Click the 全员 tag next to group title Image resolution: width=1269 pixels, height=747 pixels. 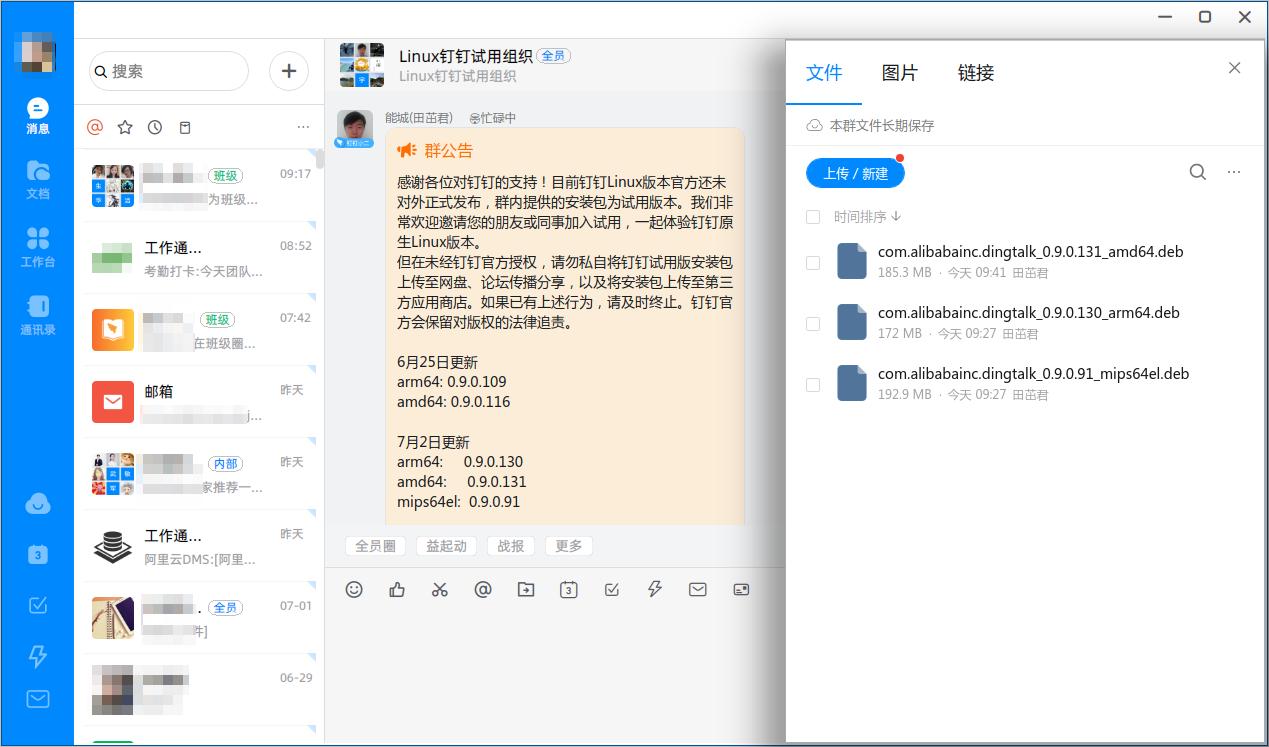click(x=553, y=56)
